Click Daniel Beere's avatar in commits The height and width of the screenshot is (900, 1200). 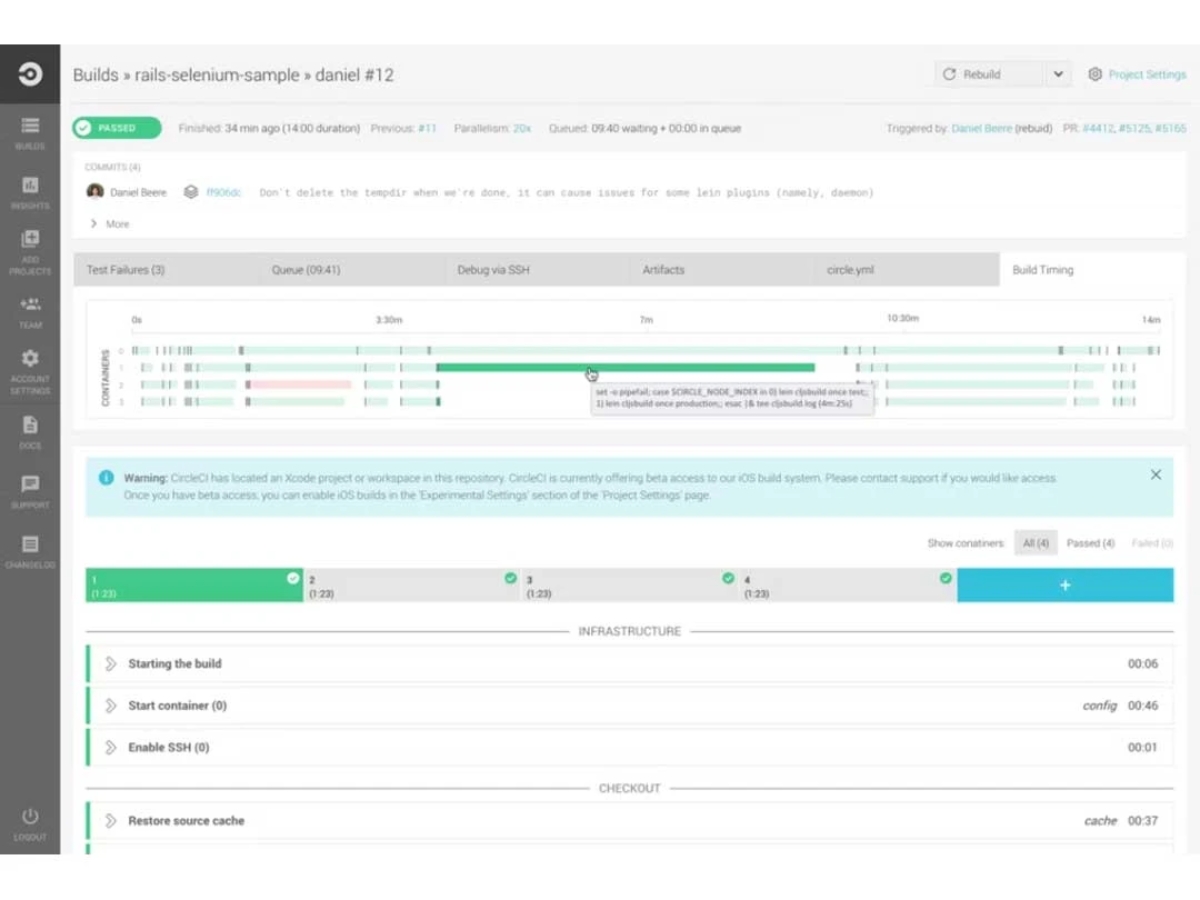click(95, 191)
